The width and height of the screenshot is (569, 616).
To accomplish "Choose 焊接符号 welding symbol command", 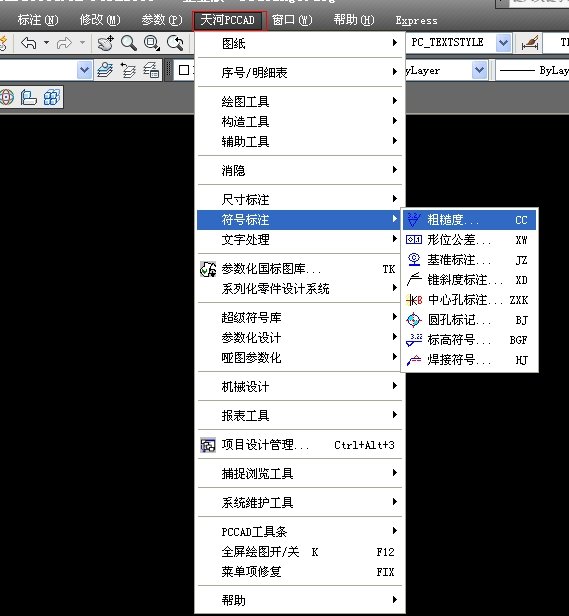I will pos(470,360).
